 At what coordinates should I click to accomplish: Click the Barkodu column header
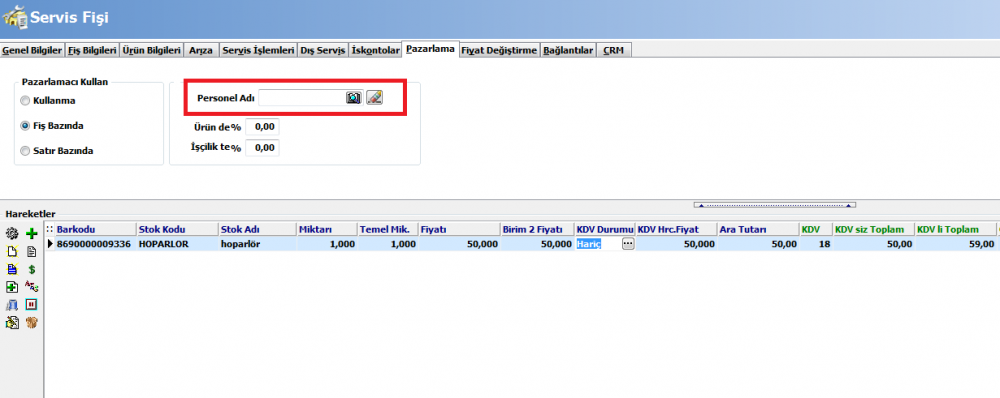coord(96,230)
